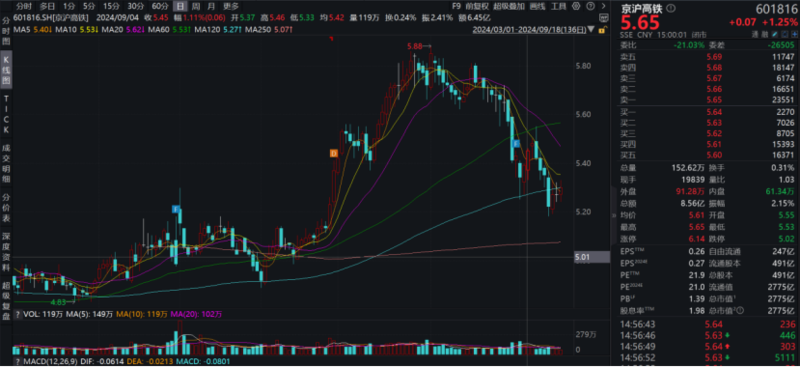This screenshot has height=367, width=800.
Task: Click the 14:56:52 trade tick row
Action: point(707,357)
